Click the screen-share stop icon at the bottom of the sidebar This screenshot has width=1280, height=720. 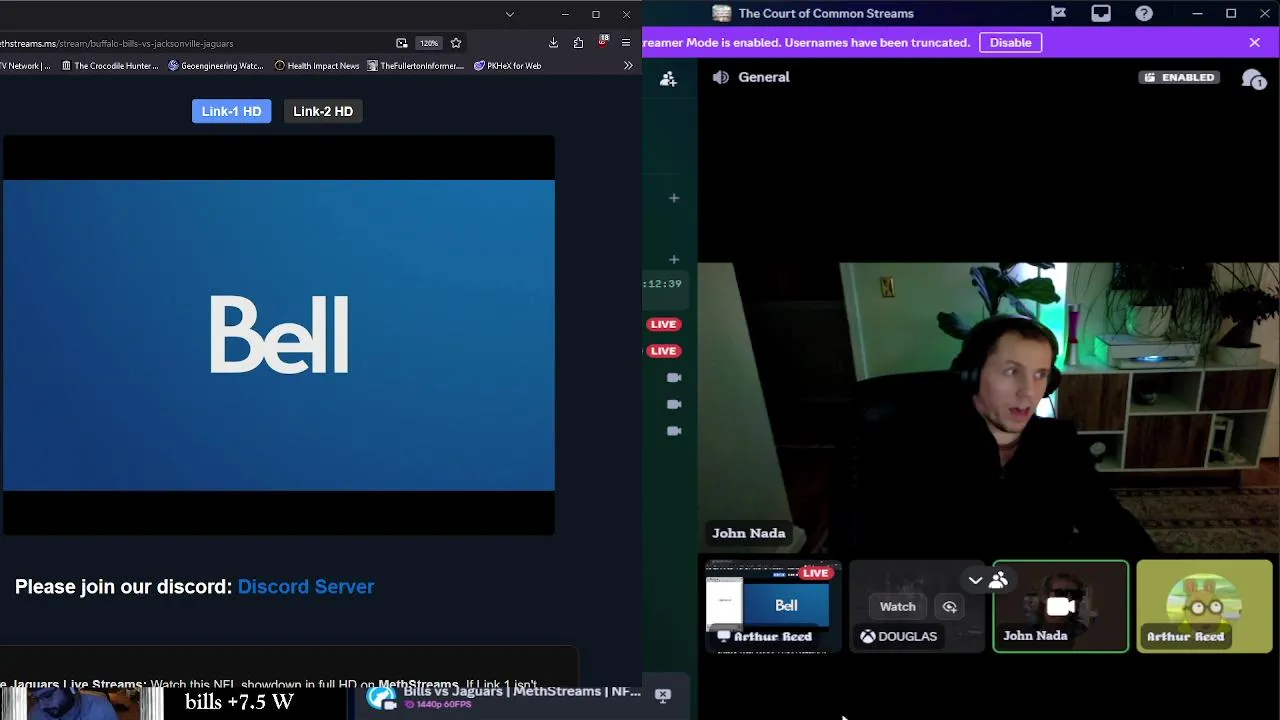(662, 696)
